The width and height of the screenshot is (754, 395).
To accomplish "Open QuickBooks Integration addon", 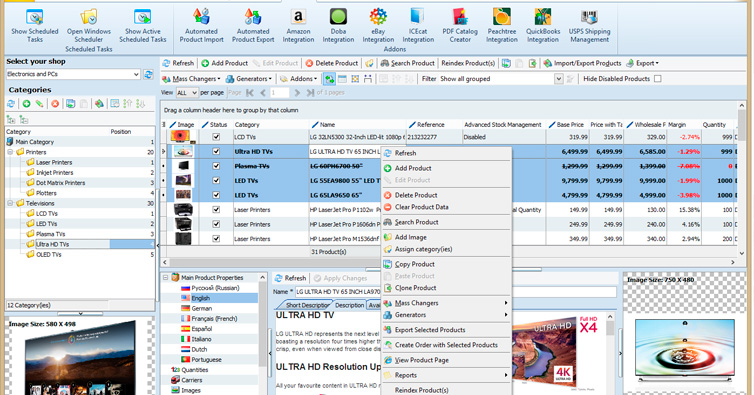I will point(542,26).
